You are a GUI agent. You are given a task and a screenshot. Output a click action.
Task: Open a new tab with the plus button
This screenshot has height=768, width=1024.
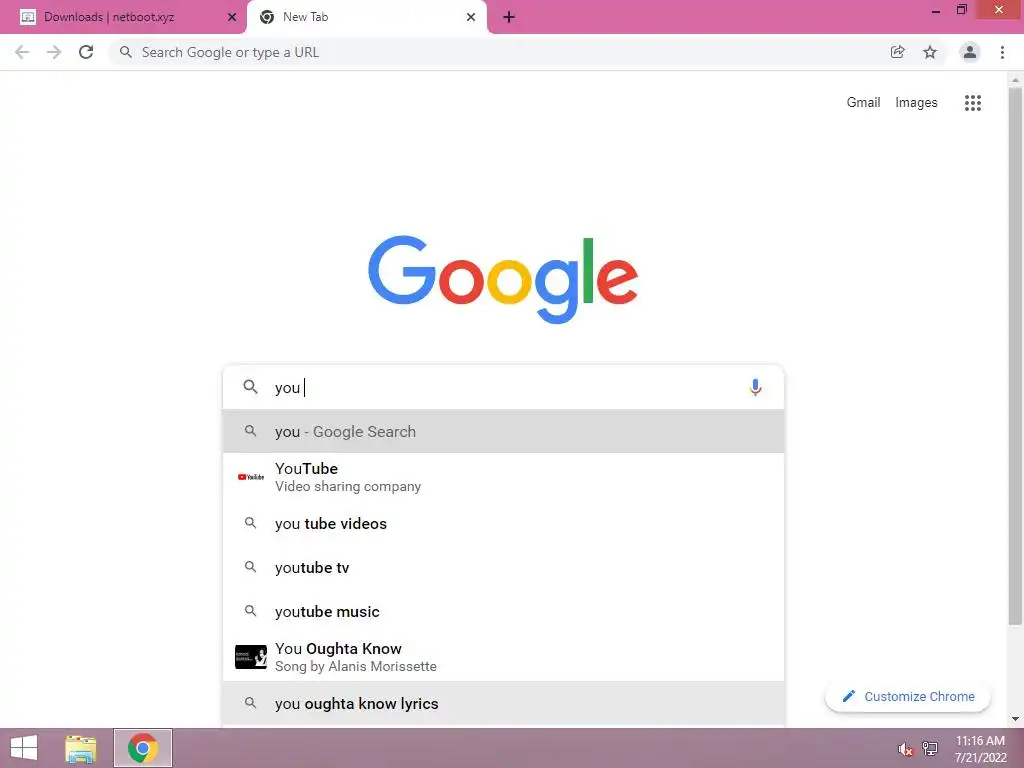click(509, 17)
